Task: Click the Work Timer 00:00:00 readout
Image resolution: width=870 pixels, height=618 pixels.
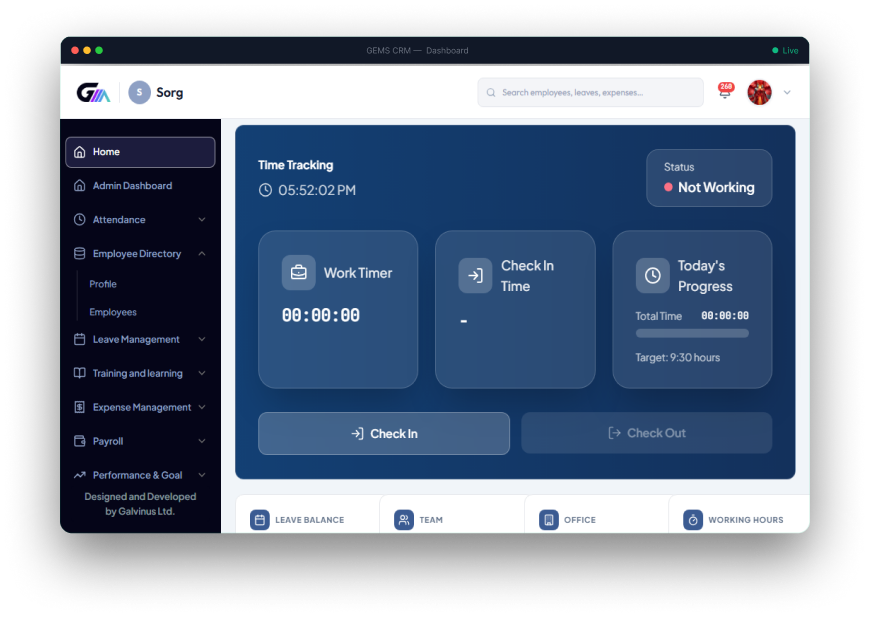Action: coord(321,315)
